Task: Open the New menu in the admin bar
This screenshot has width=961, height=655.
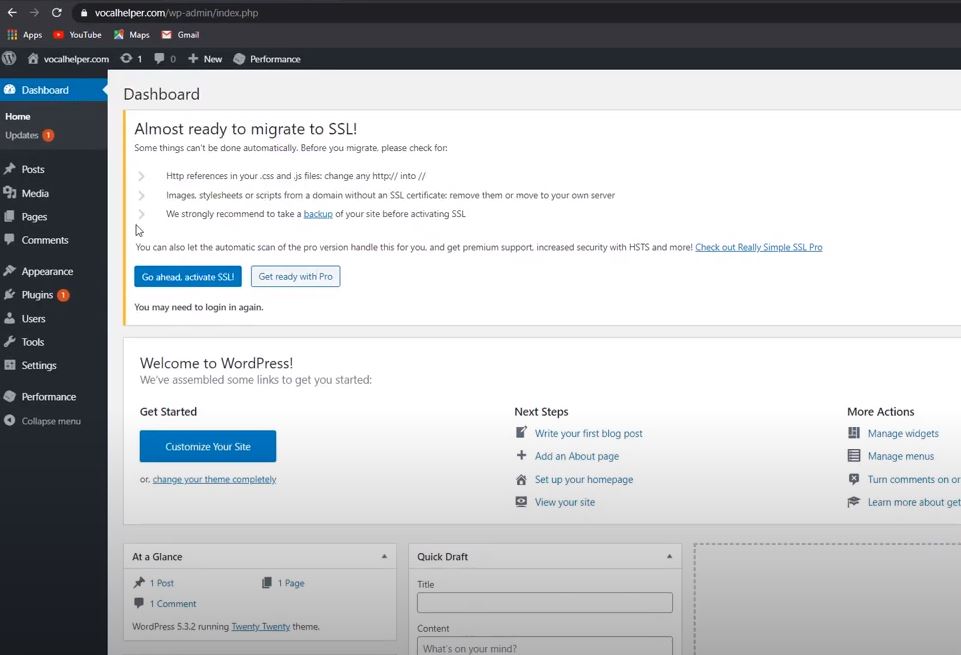Action: coord(204,58)
